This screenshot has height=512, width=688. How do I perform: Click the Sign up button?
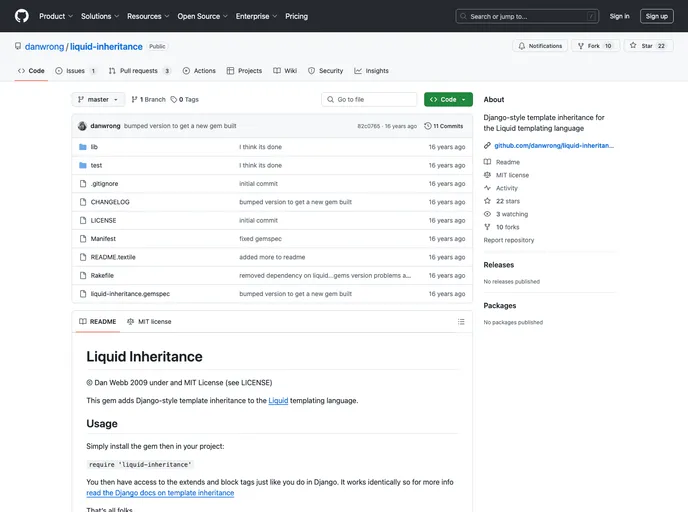pyautogui.click(x=656, y=16)
